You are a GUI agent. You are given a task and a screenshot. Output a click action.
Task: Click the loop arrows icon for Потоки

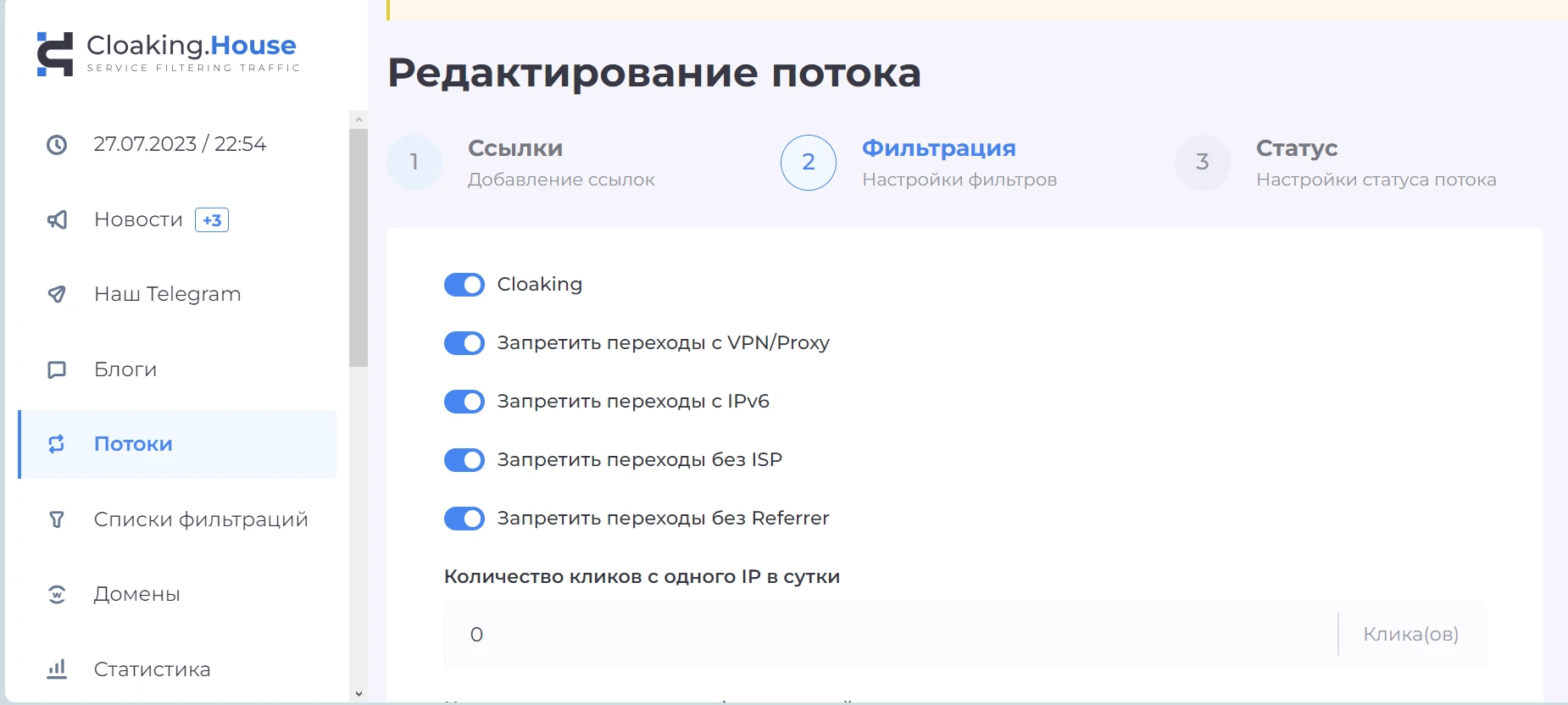tap(57, 444)
